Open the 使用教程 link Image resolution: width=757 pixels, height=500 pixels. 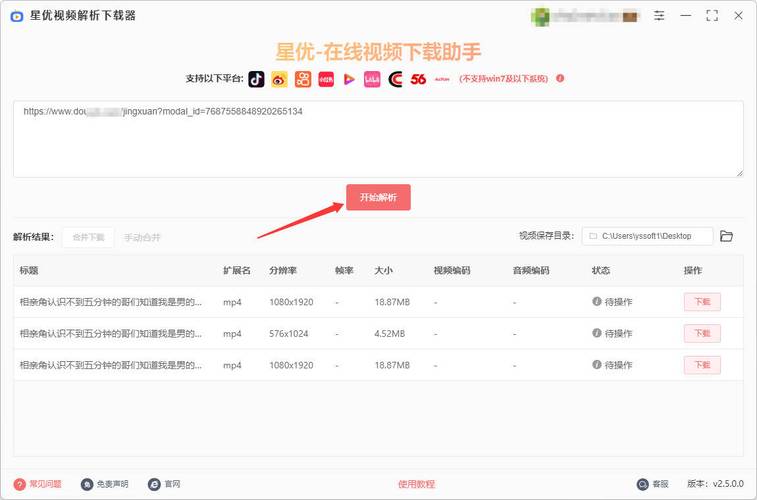417,484
